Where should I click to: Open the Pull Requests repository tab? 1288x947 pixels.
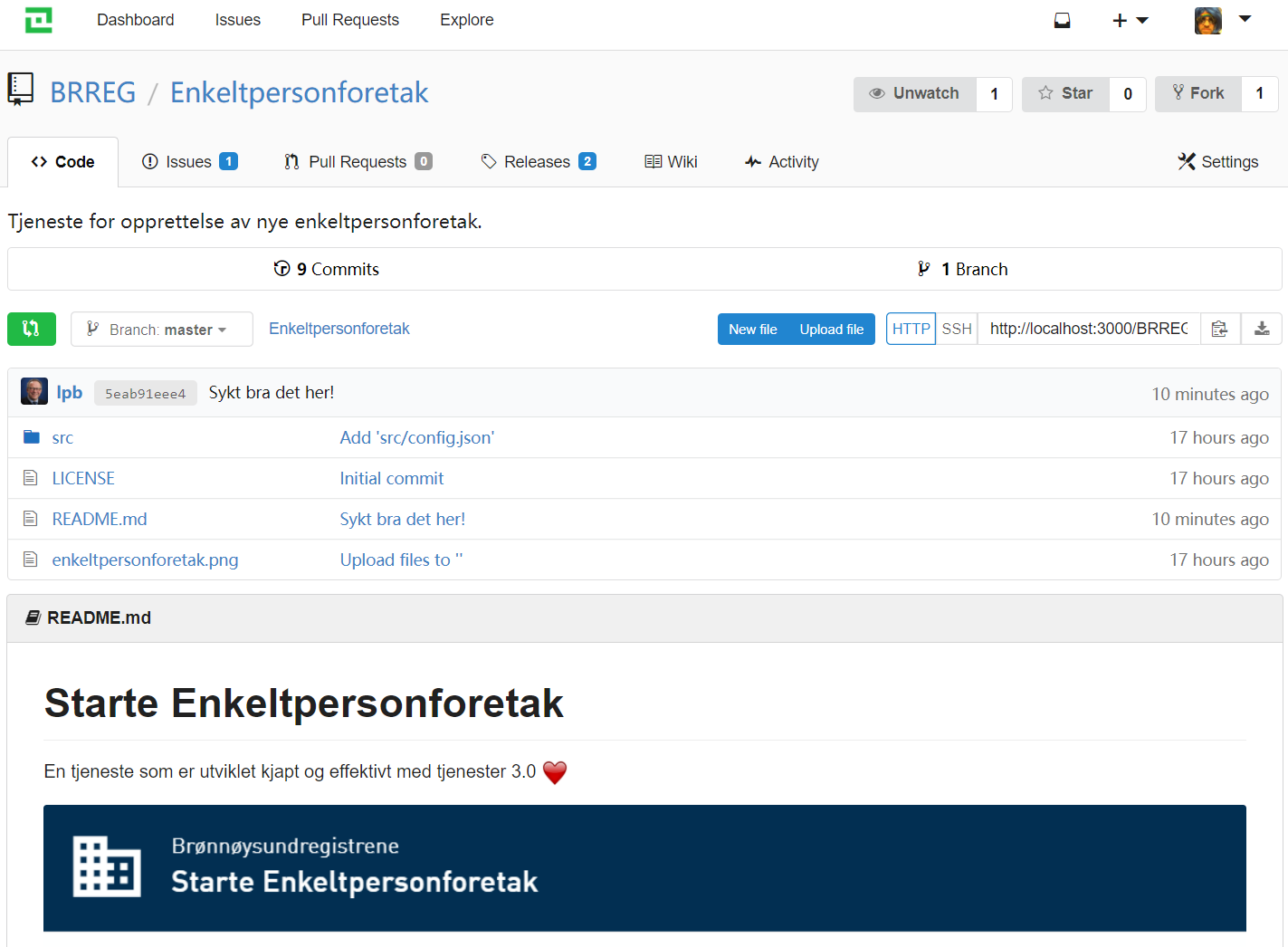358,162
